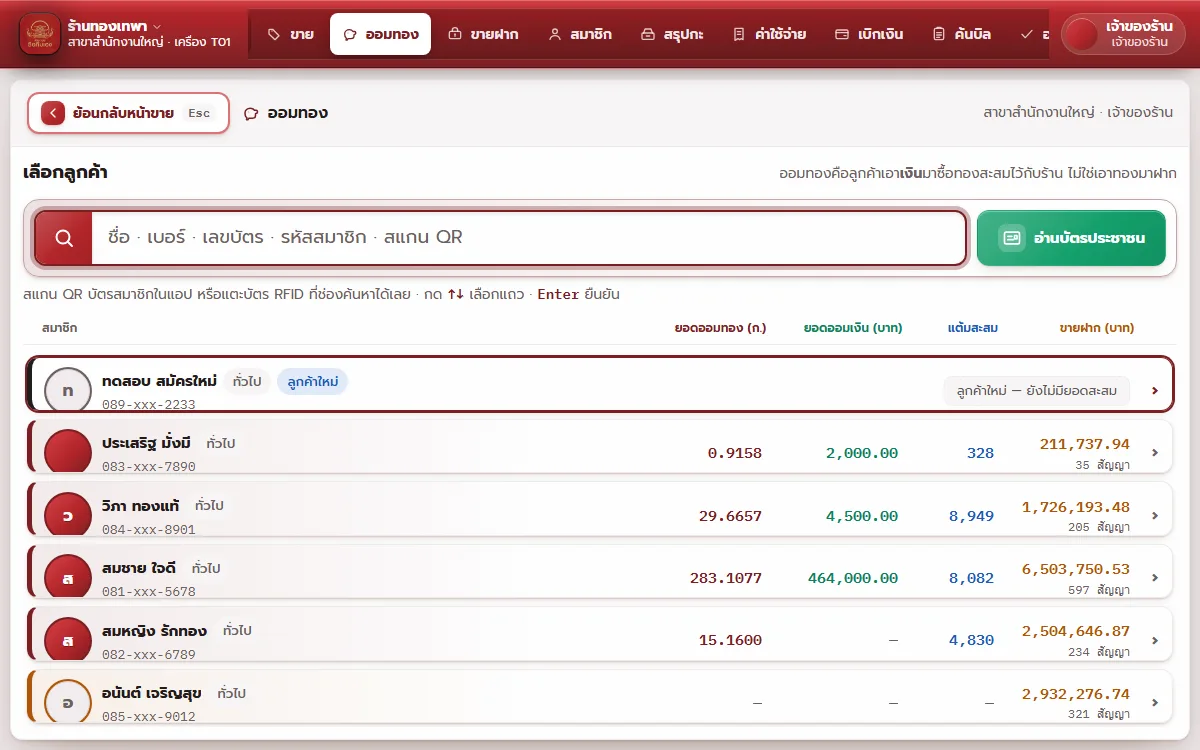
Task: Click the avatar of ทดสอบ สมัครใหม่
Action: (68, 390)
